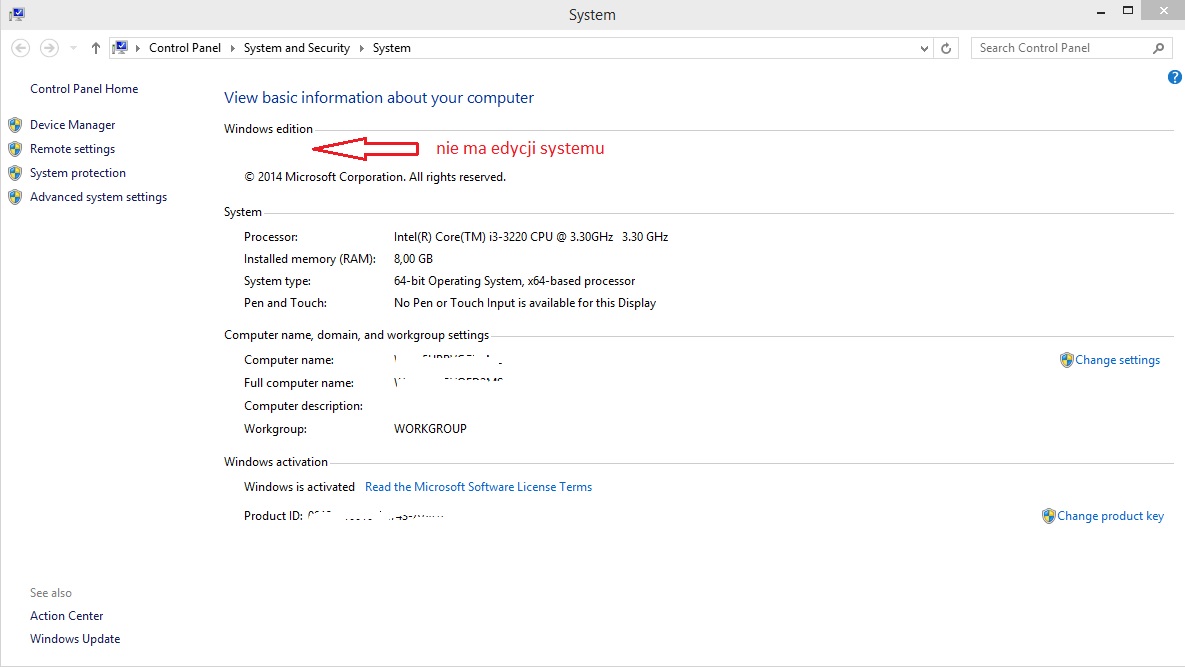Open Windows Update under See also
This screenshot has width=1185, height=667.
tap(75, 639)
